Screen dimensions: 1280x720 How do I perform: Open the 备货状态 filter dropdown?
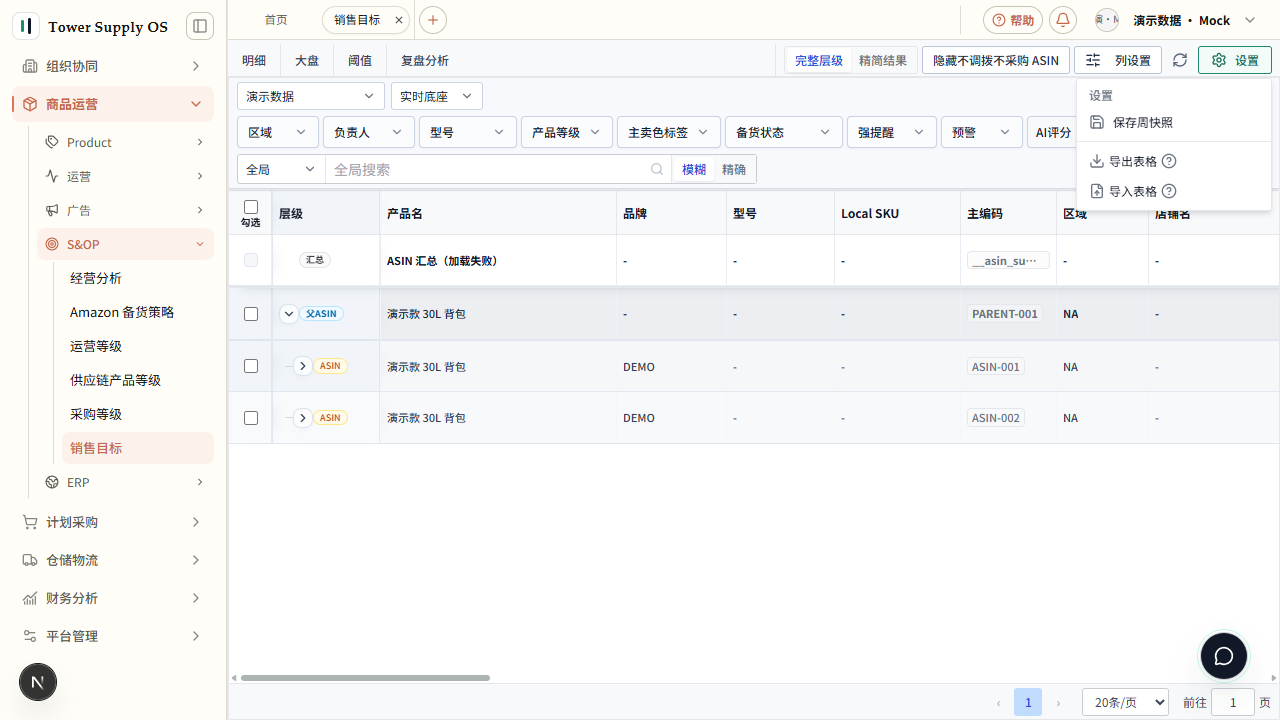(x=784, y=132)
